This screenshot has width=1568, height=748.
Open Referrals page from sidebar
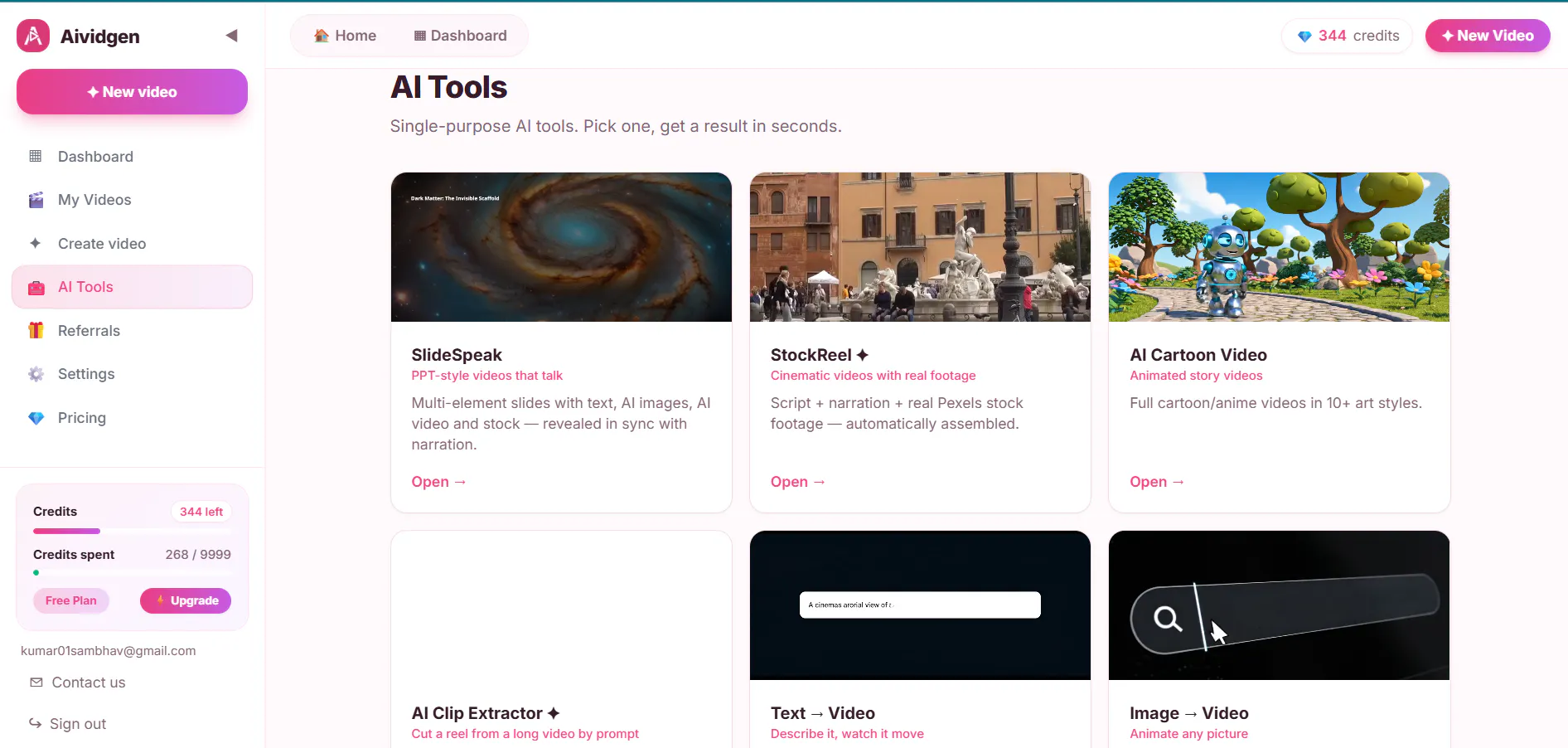(x=132, y=331)
